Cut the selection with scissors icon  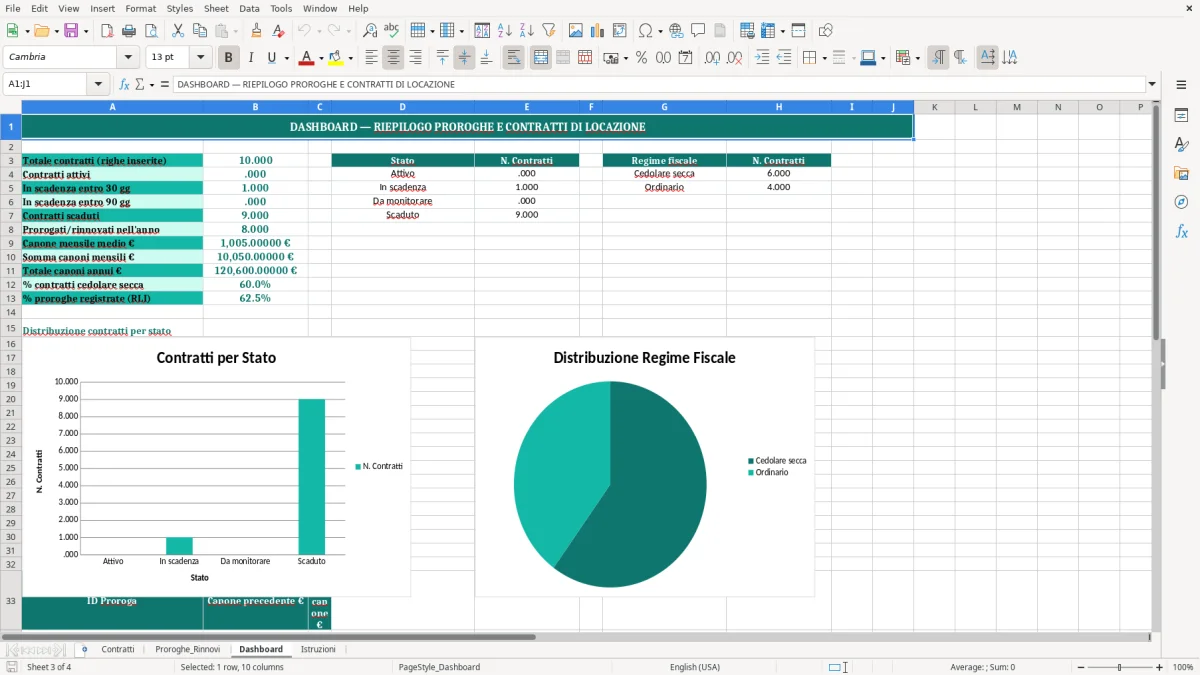[178, 31]
